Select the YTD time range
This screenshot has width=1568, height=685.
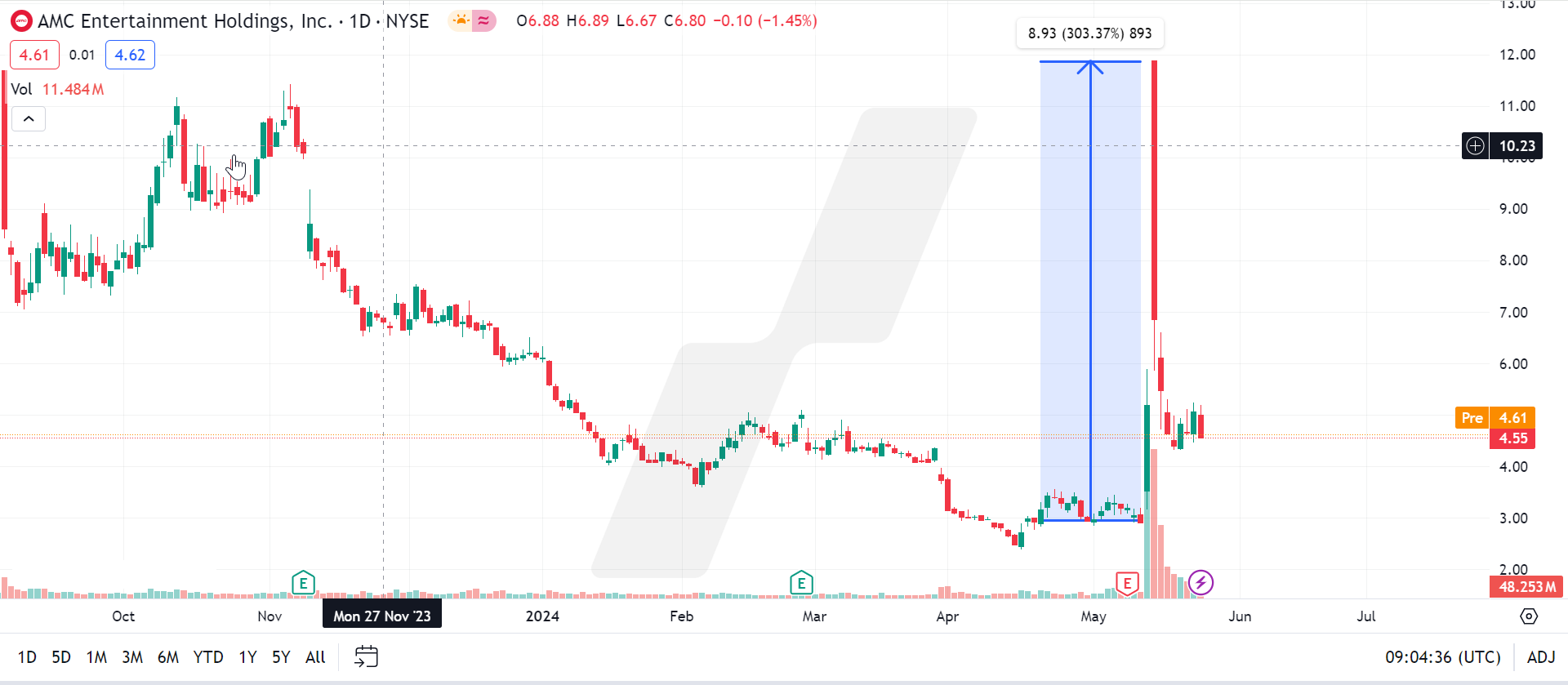[x=208, y=657]
